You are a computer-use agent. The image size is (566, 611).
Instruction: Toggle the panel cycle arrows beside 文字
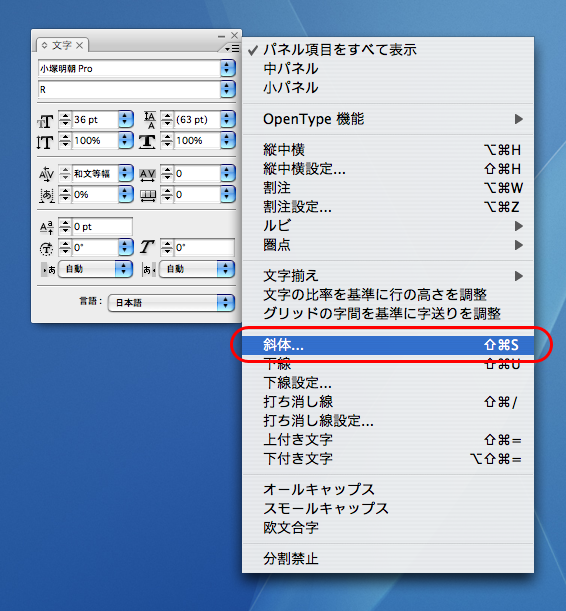point(44,45)
